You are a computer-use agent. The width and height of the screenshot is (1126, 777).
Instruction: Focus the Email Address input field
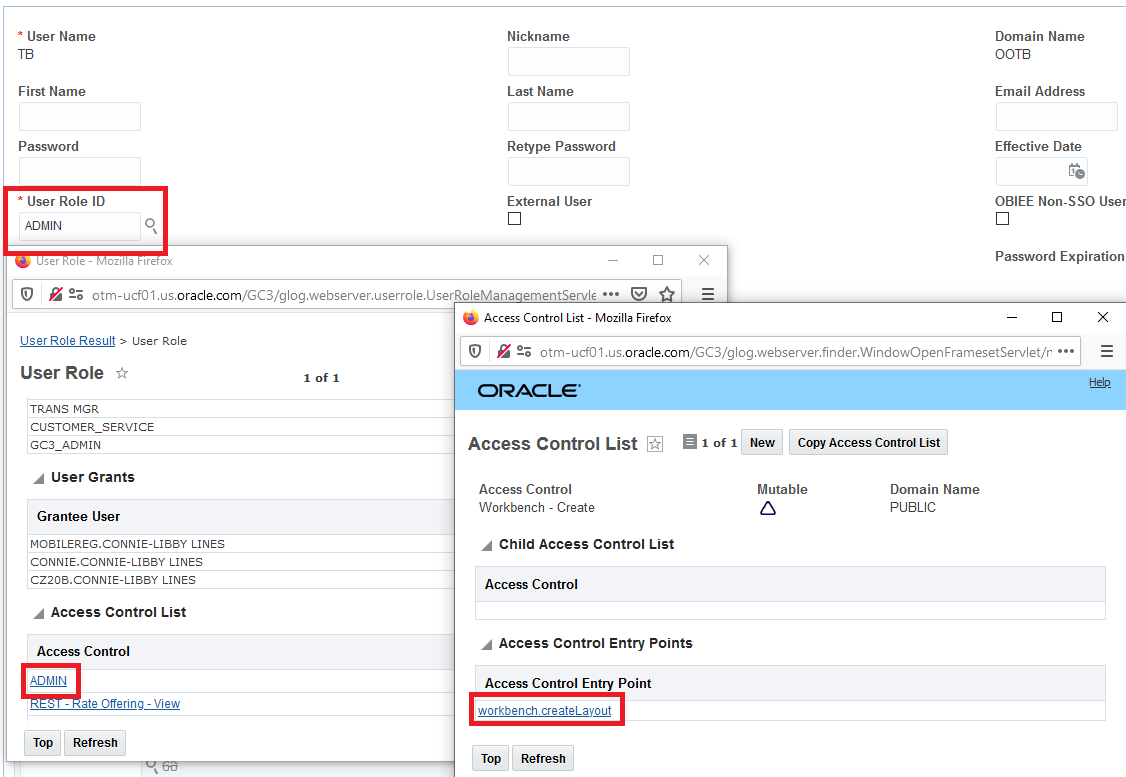(1056, 116)
